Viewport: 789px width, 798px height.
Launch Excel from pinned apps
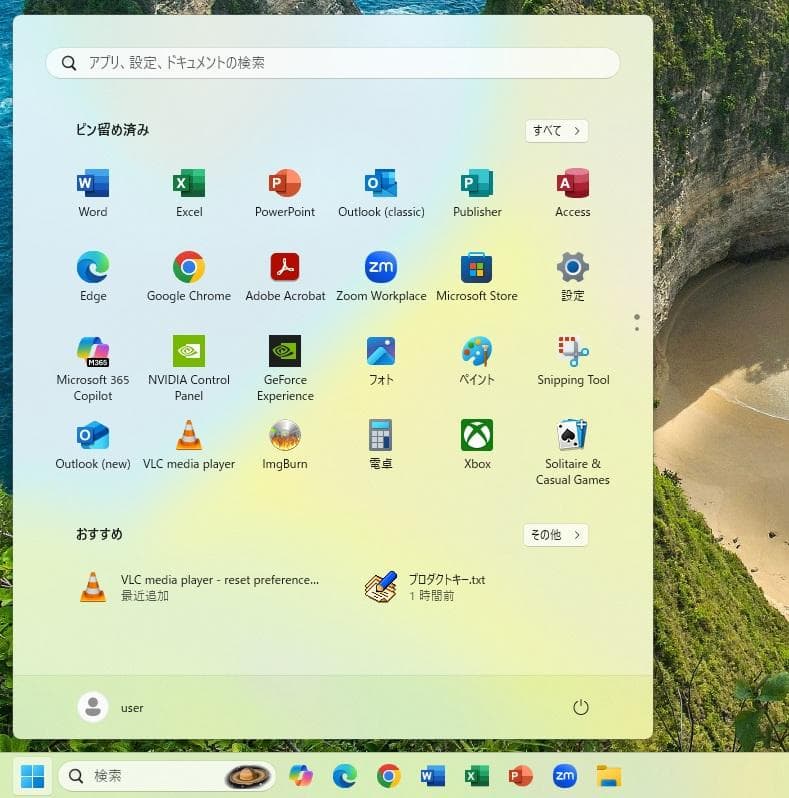[189, 193]
